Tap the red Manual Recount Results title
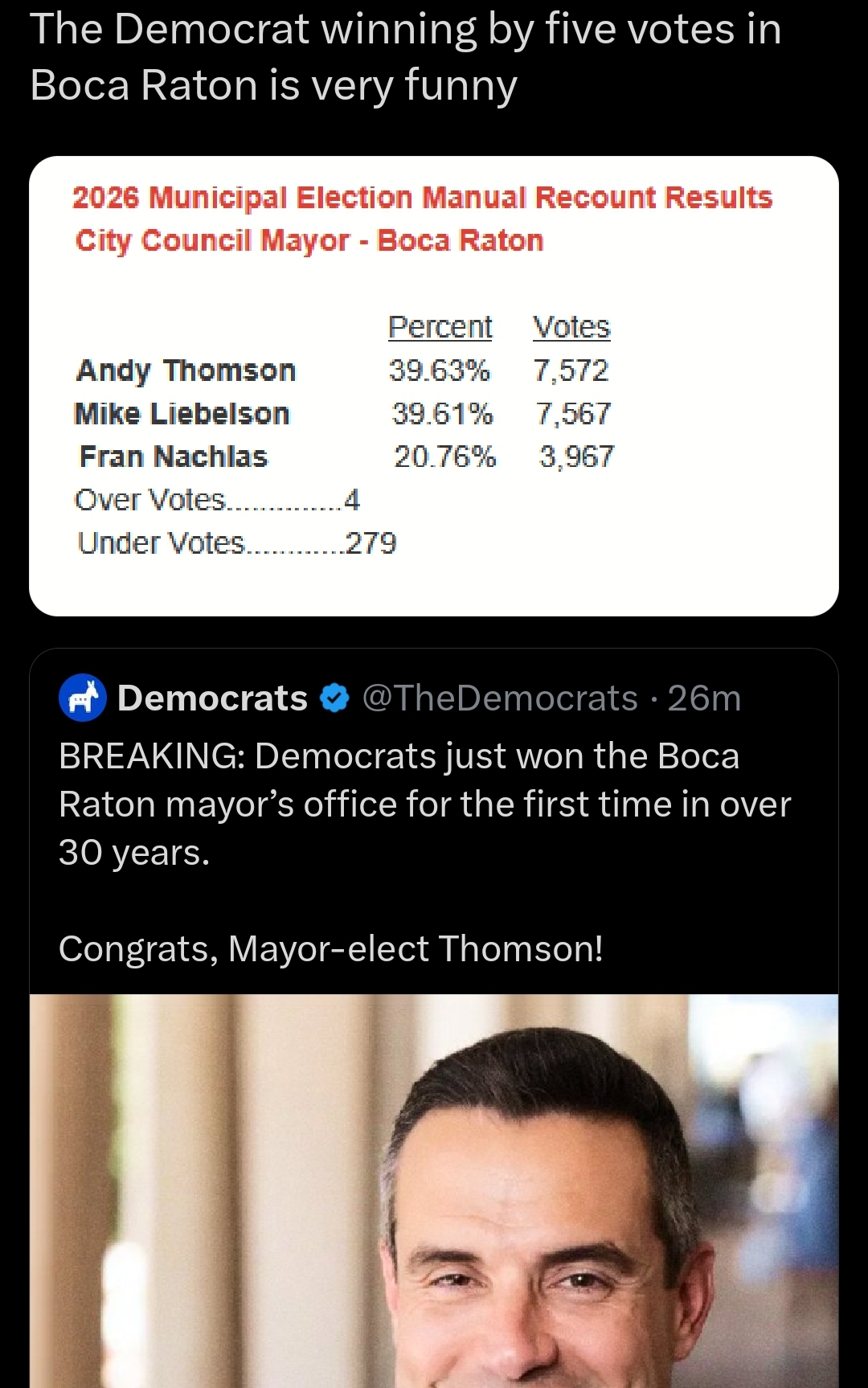Image resolution: width=868 pixels, height=1388 pixels. pyautogui.click(x=422, y=198)
